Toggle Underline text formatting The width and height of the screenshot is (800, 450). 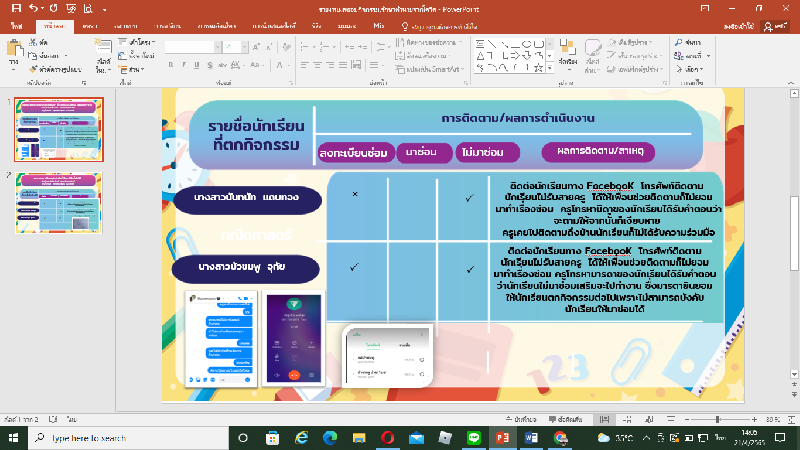tap(195, 62)
